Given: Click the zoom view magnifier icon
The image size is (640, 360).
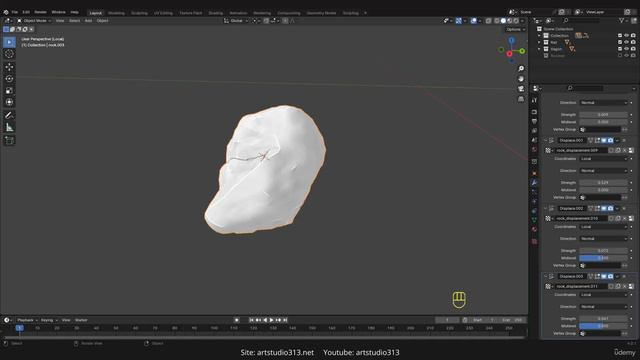Looking at the screenshot, I should 521,69.
